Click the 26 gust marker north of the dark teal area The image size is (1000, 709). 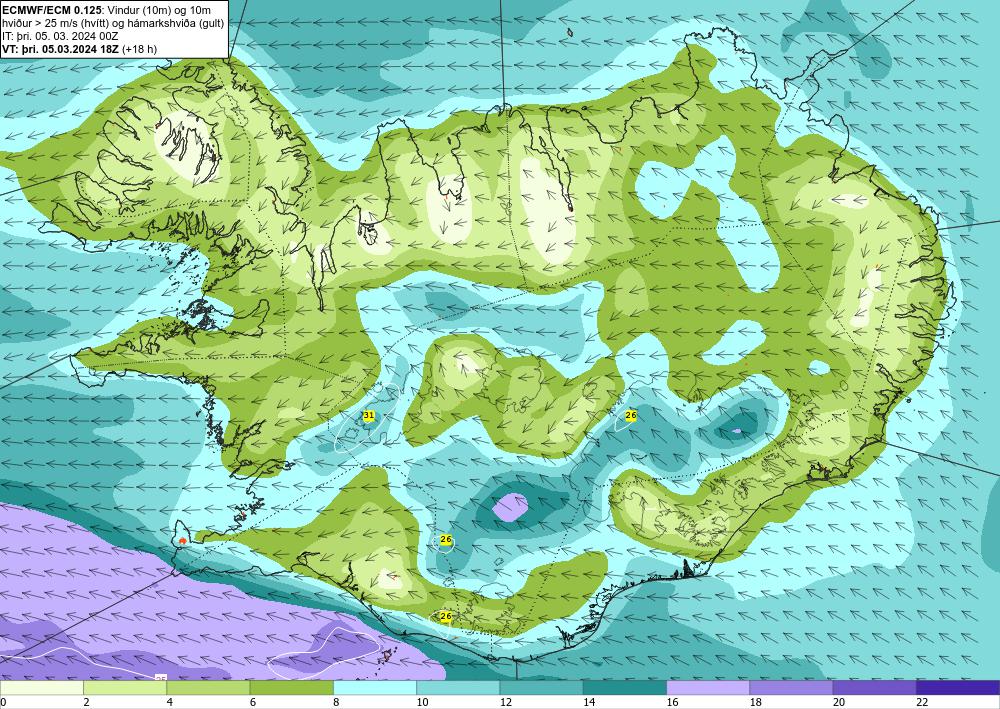tap(631, 415)
